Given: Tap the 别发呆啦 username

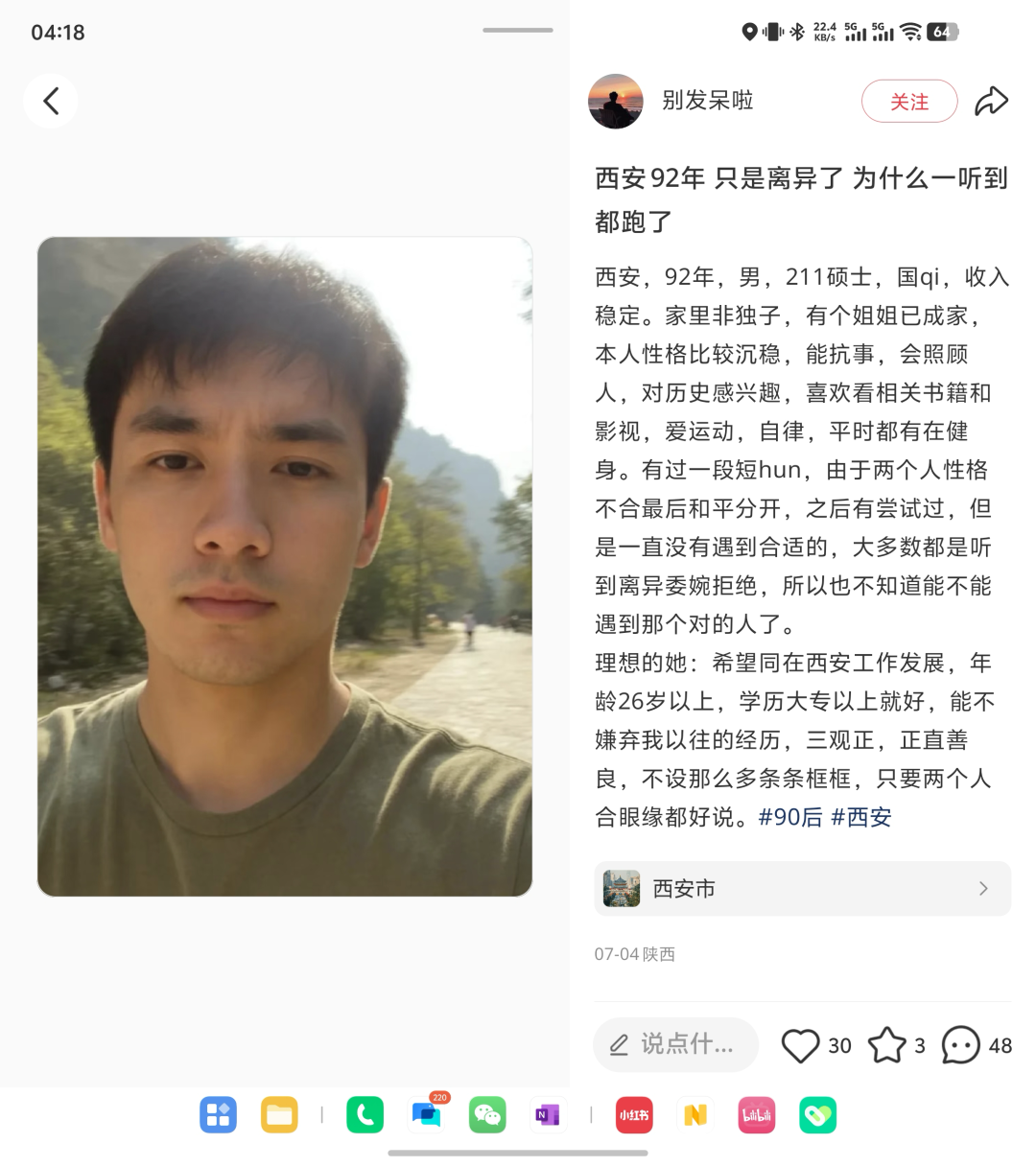Looking at the screenshot, I should [708, 100].
